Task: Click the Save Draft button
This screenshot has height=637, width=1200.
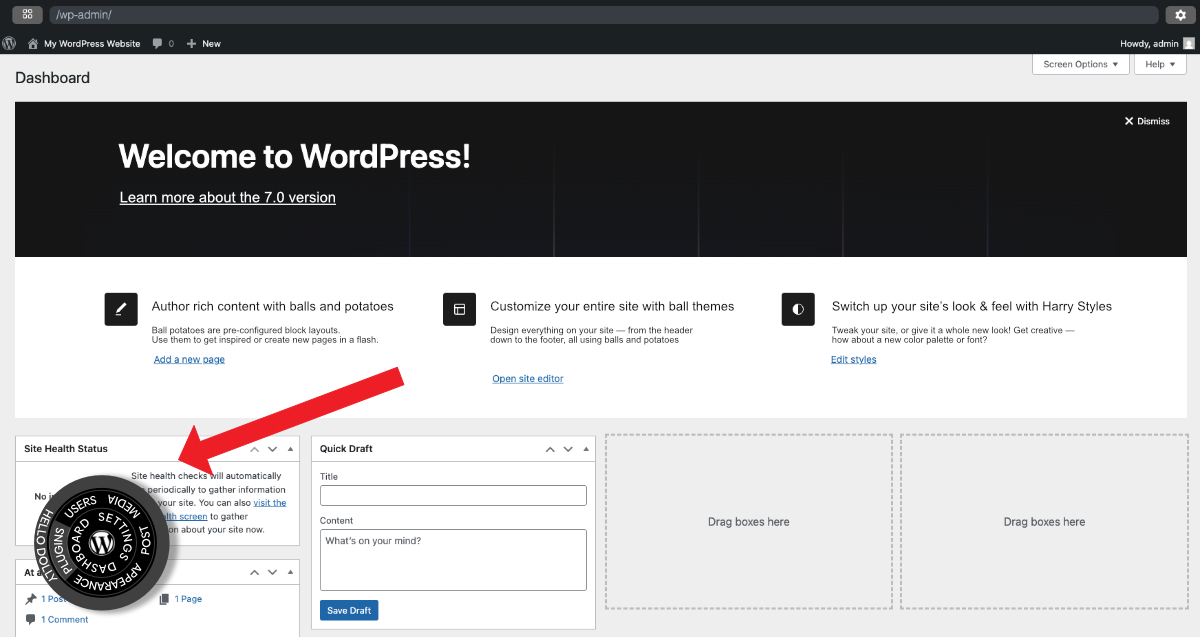Action: pyautogui.click(x=349, y=611)
